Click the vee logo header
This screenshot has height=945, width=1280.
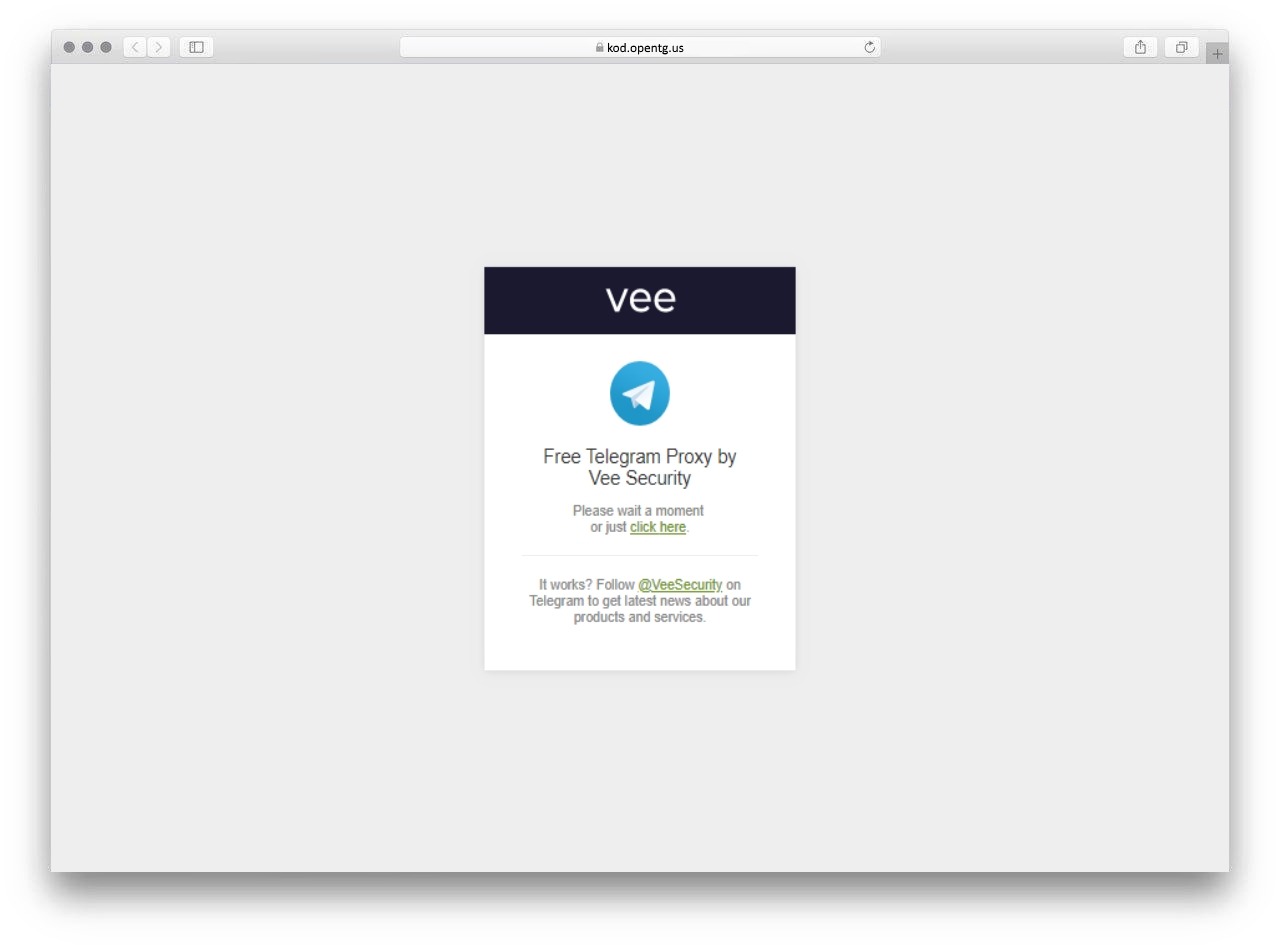(x=641, y=298)
